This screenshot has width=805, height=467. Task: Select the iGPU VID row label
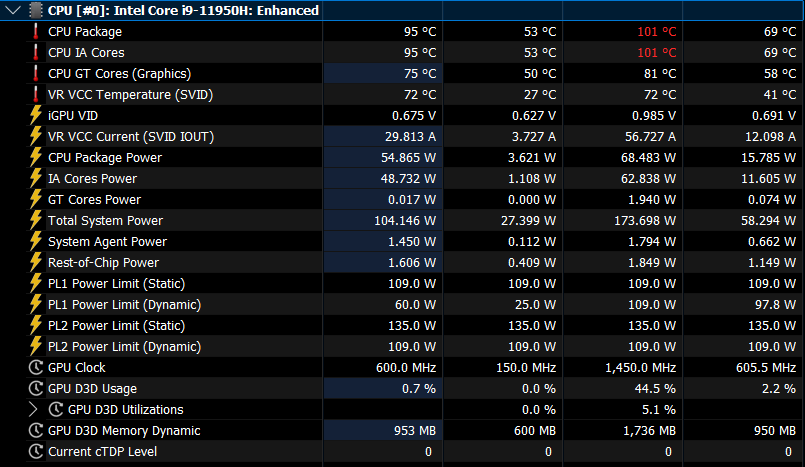click(73, 116)
